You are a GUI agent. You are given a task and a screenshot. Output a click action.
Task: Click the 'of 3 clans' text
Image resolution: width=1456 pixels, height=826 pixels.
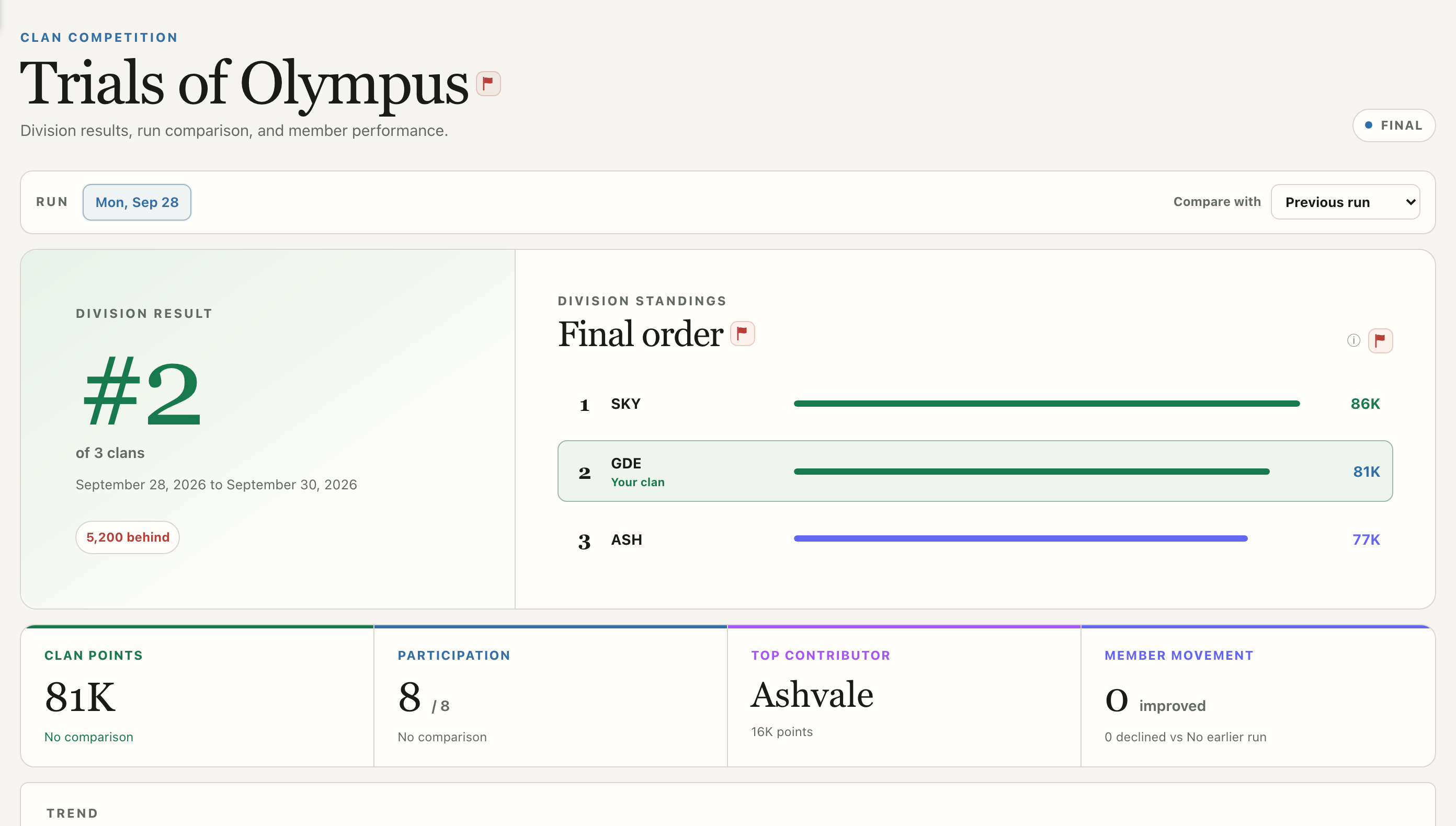(x=110, y=453)
